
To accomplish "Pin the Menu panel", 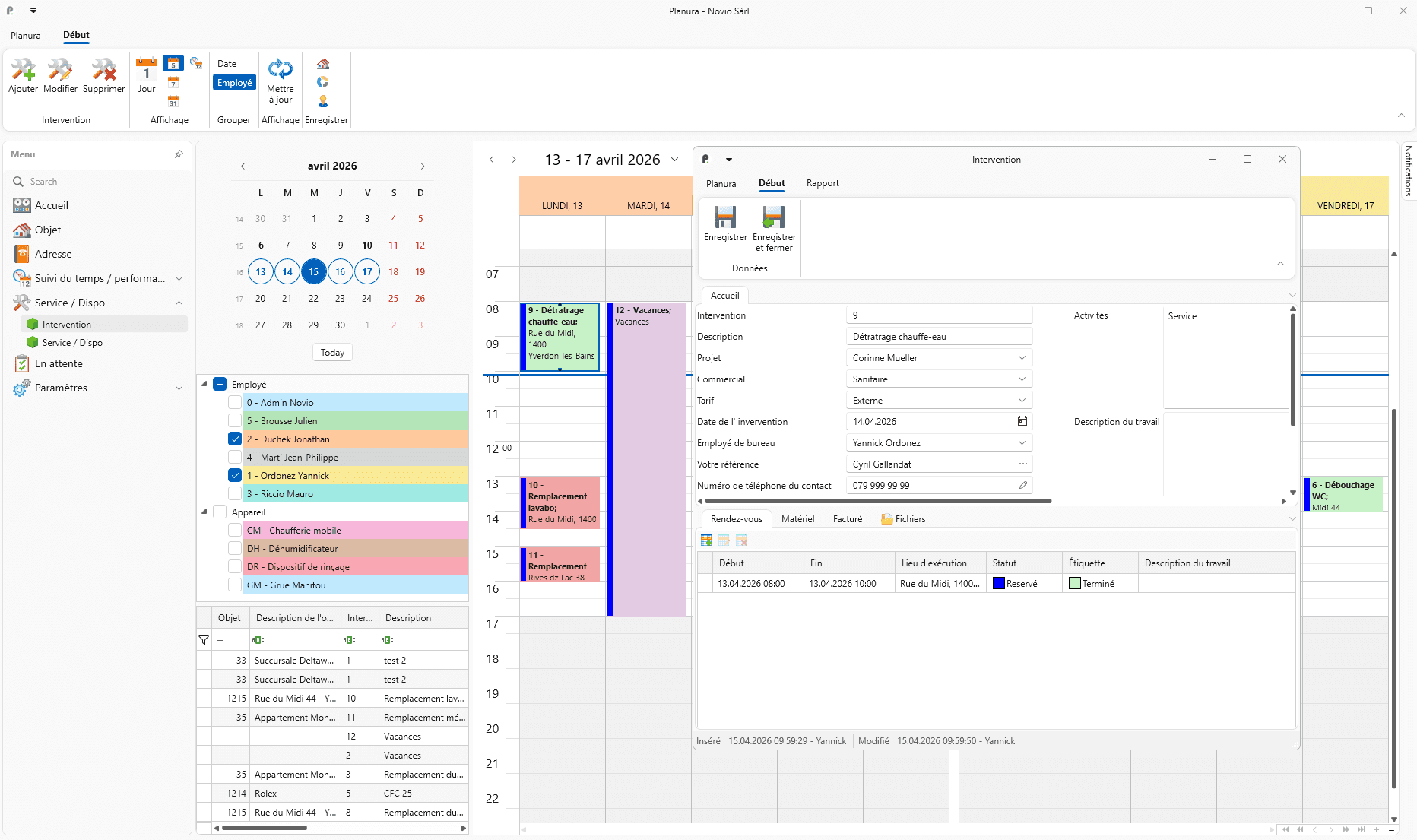I will tap(179, 154).
